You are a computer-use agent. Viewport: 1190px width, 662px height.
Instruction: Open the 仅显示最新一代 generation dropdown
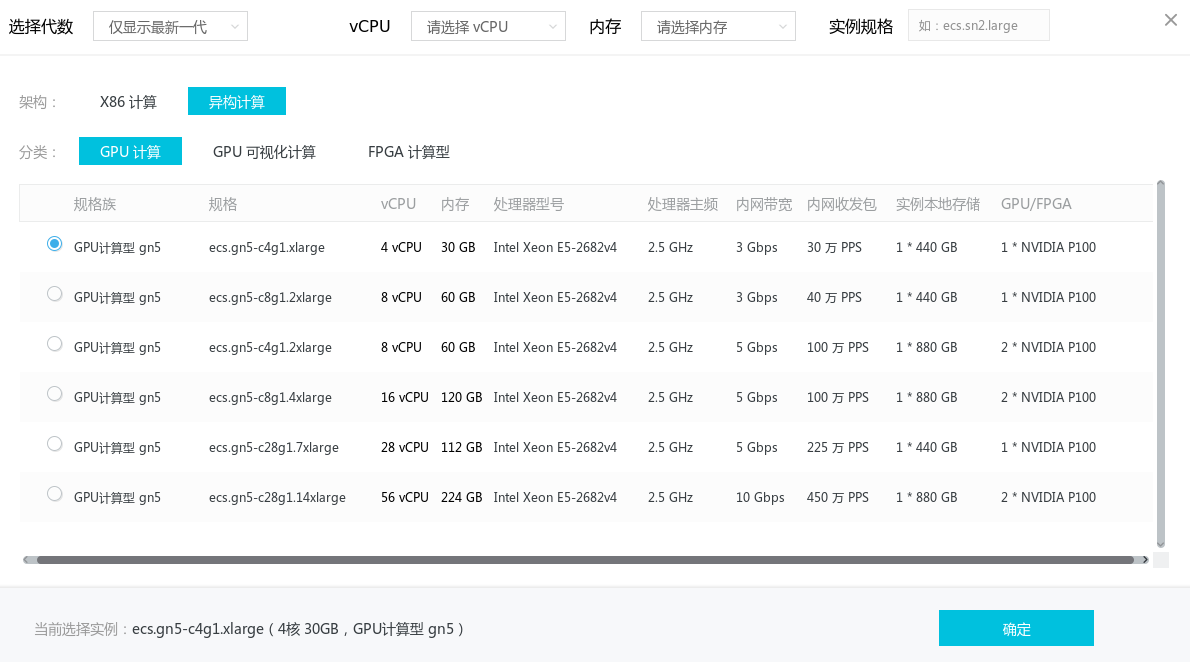[170, 27]
